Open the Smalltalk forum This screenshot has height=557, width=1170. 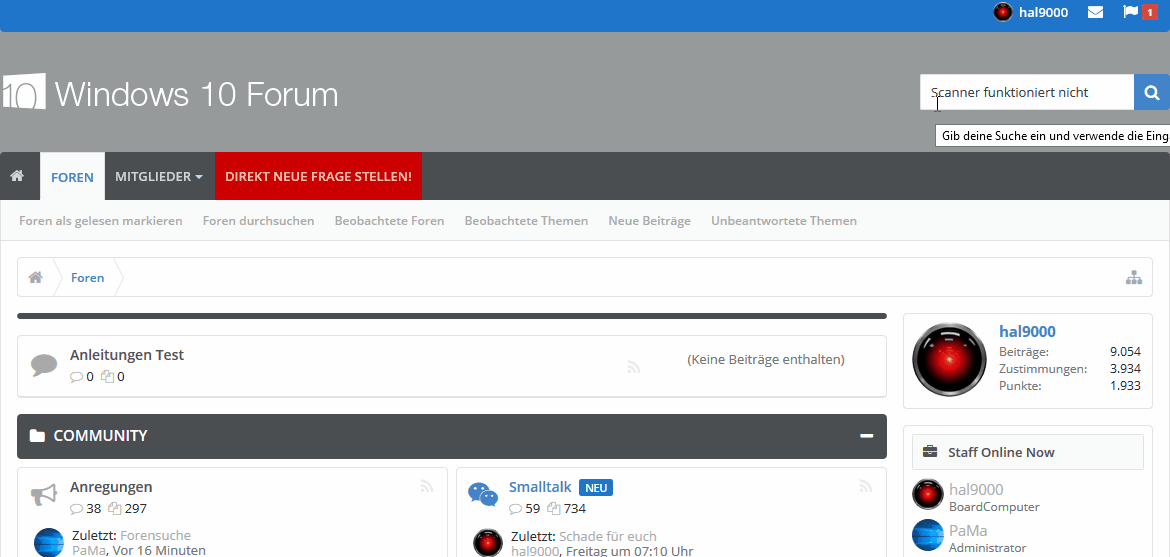coord(540,487)
